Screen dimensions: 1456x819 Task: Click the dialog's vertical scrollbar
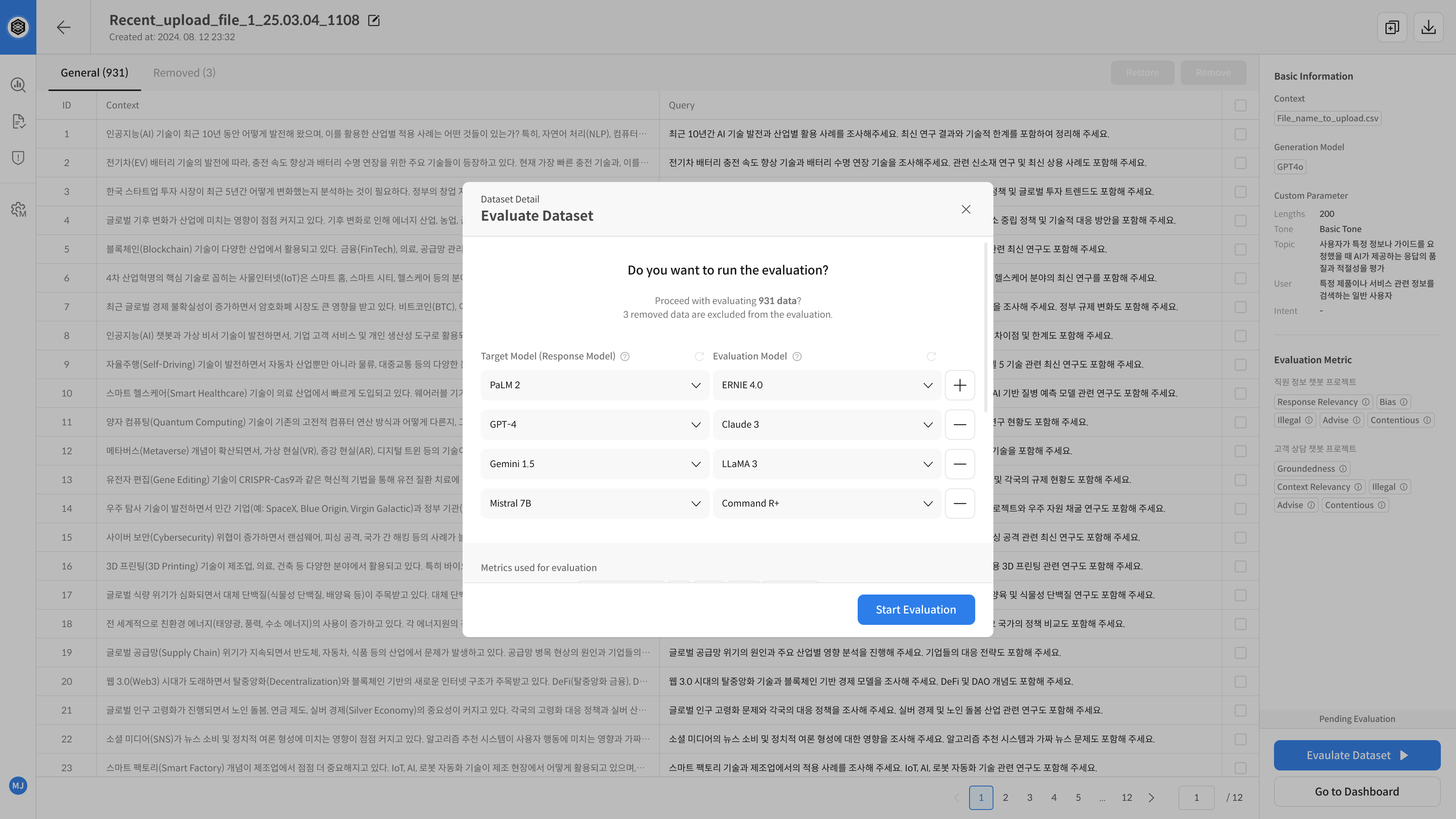(985, 327)
